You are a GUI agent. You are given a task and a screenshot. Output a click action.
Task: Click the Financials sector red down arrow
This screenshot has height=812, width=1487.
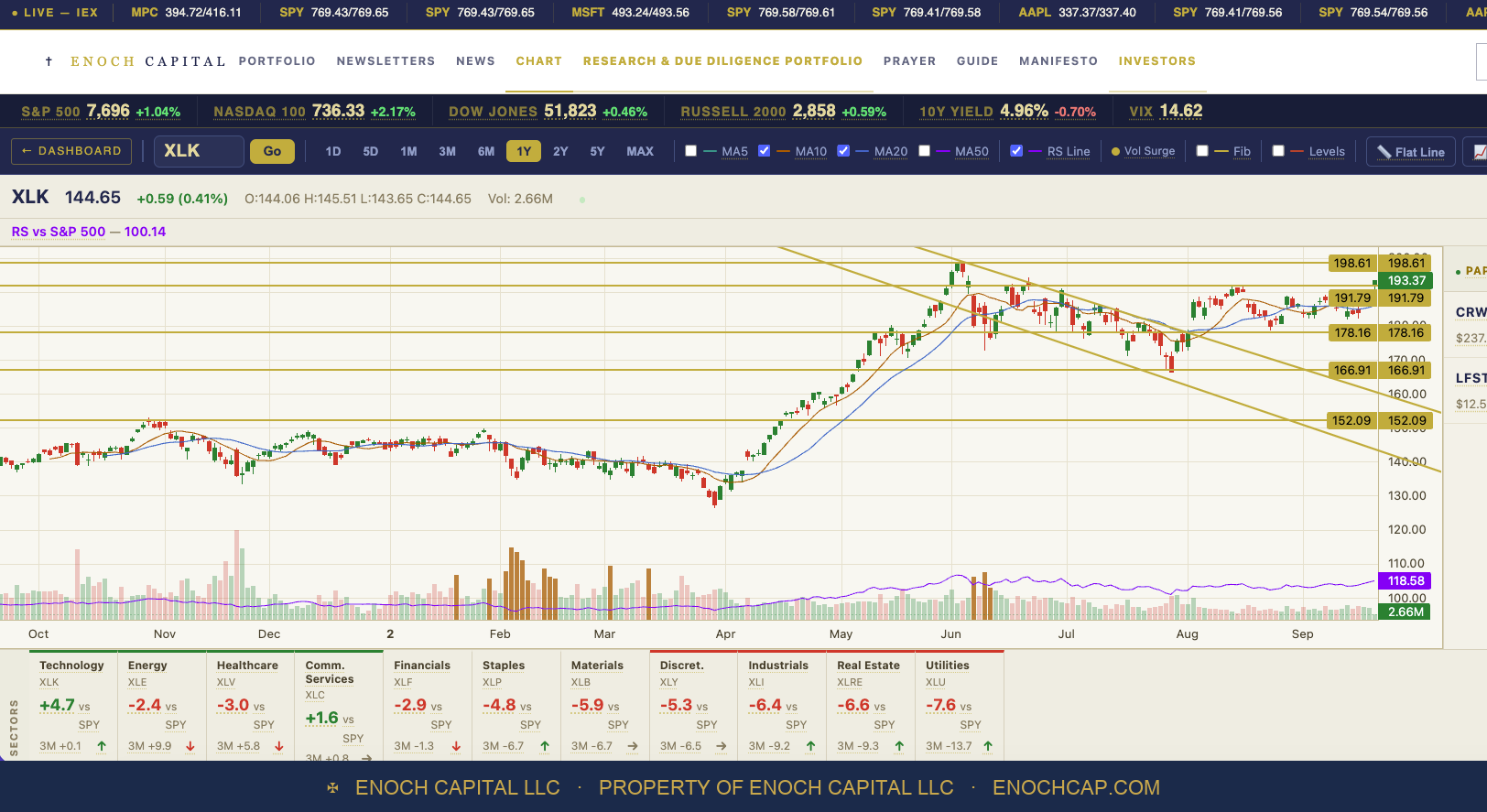coord(456,746)
